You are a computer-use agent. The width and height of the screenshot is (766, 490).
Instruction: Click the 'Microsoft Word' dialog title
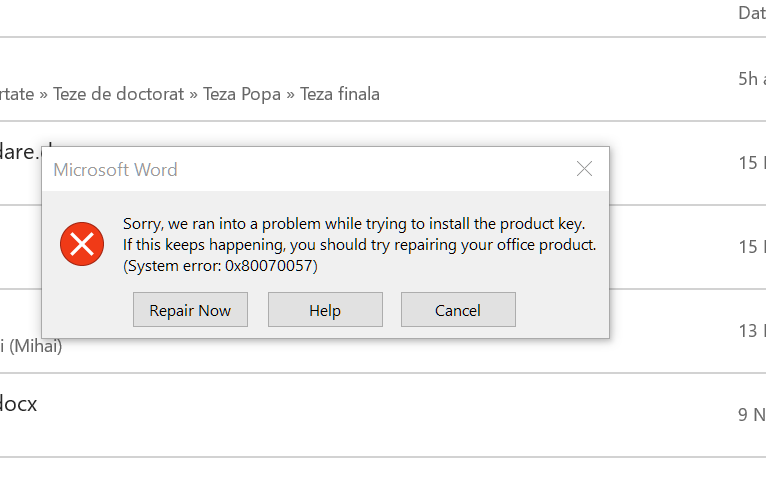[115, 170]
